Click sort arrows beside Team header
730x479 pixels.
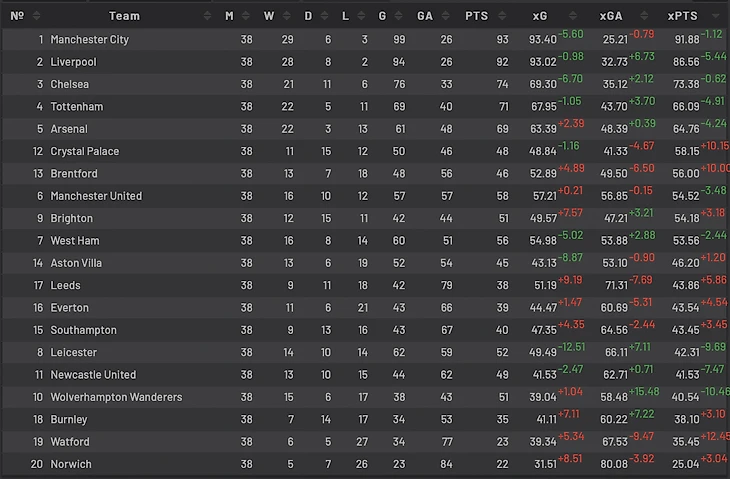click(207, 16)
